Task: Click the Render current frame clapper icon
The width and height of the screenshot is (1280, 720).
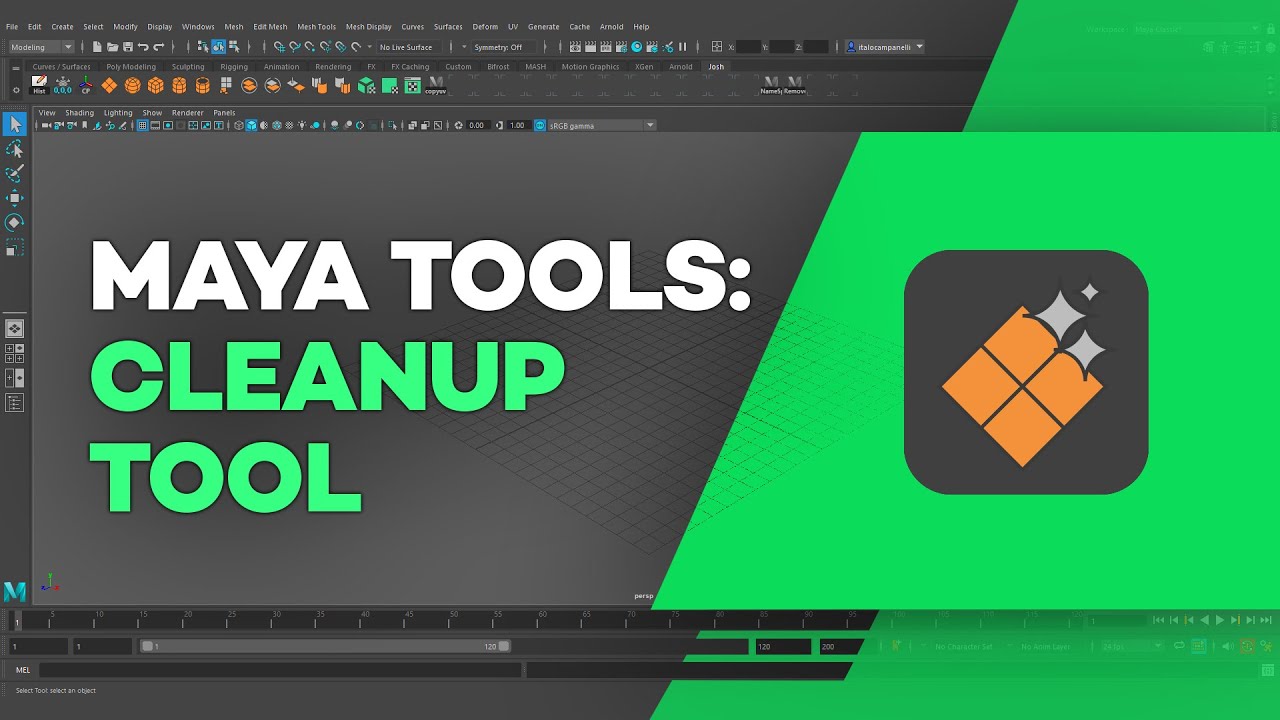Action: [590, 47]
